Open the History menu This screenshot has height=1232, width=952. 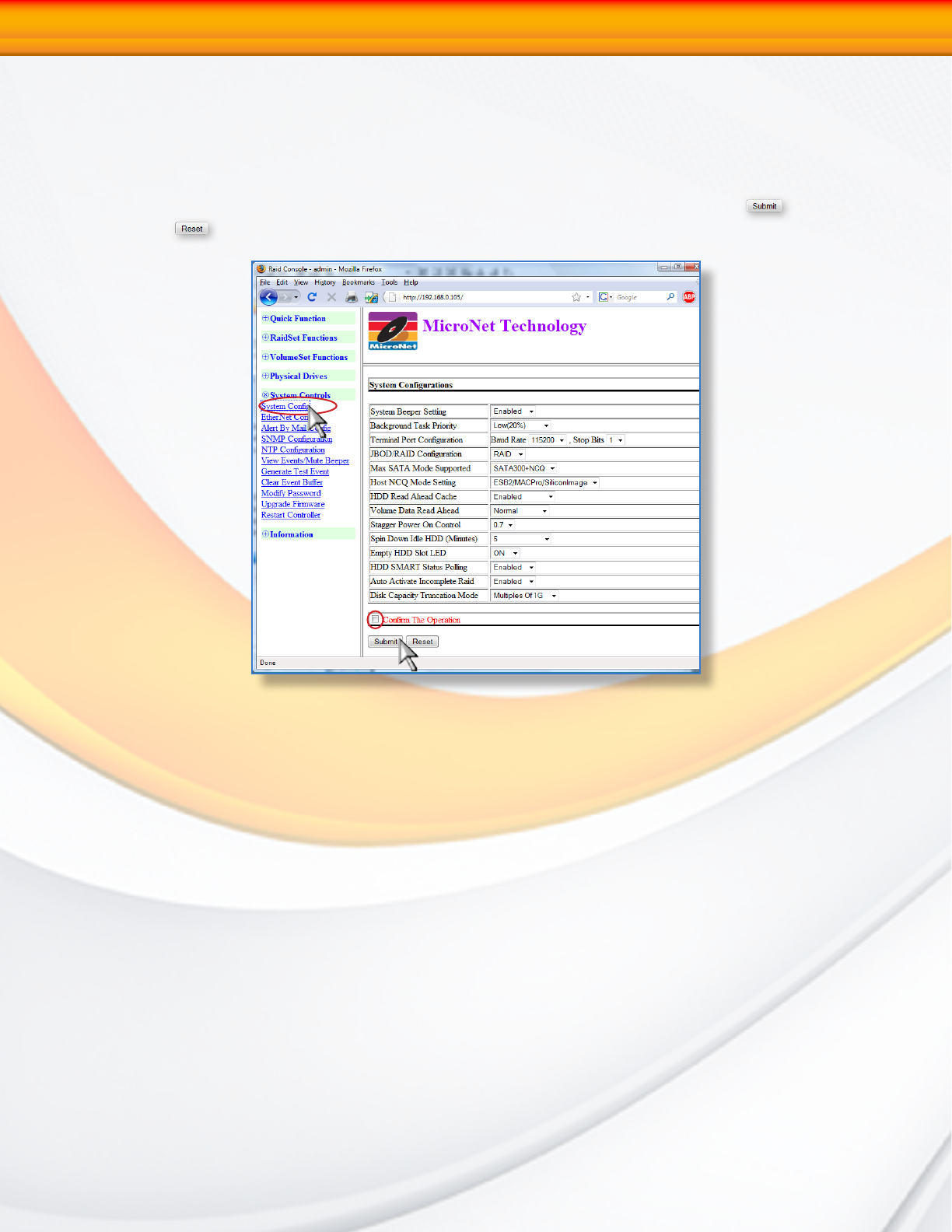coord(325,282)
